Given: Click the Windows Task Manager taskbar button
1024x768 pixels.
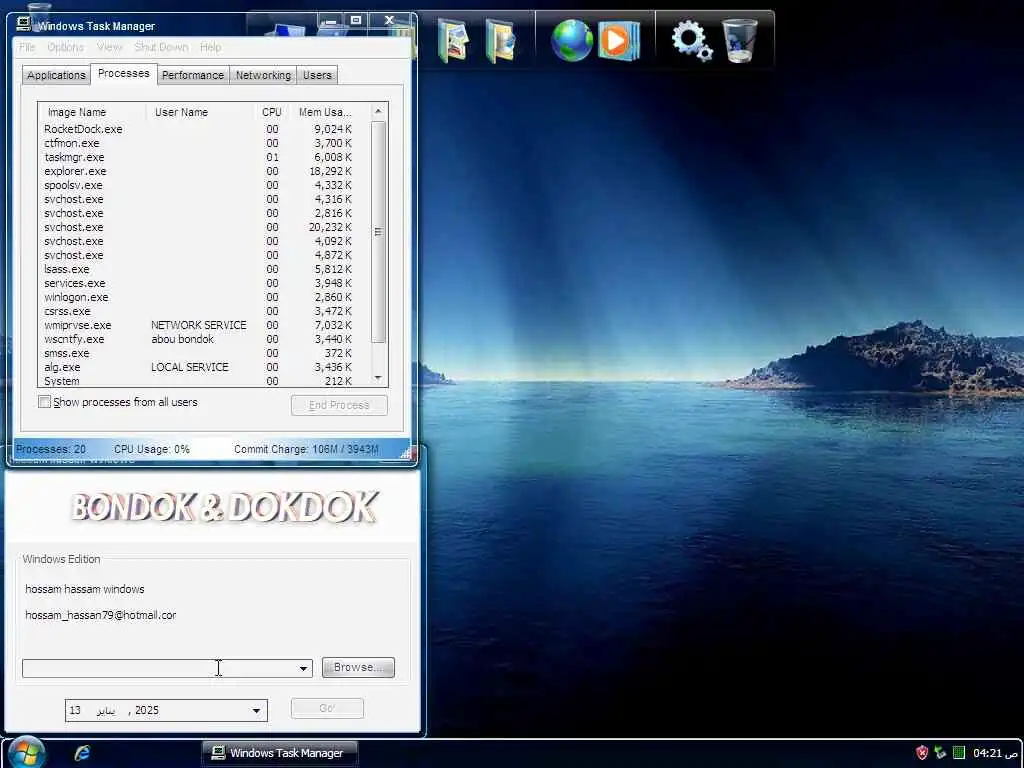Looking at the screenshot, I should (280, 753).
